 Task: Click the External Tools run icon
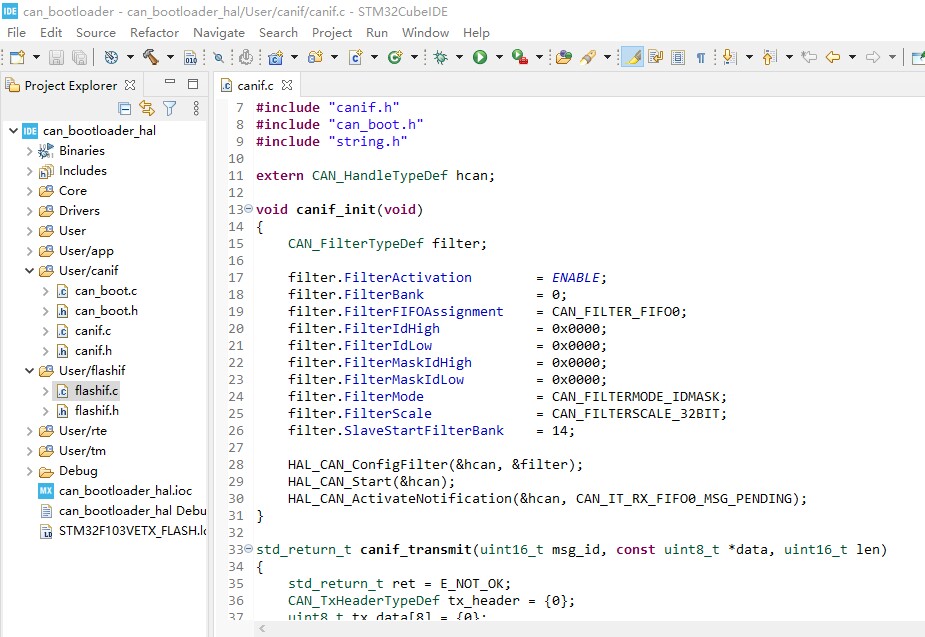pyautogui.click(x=519, y=57)
